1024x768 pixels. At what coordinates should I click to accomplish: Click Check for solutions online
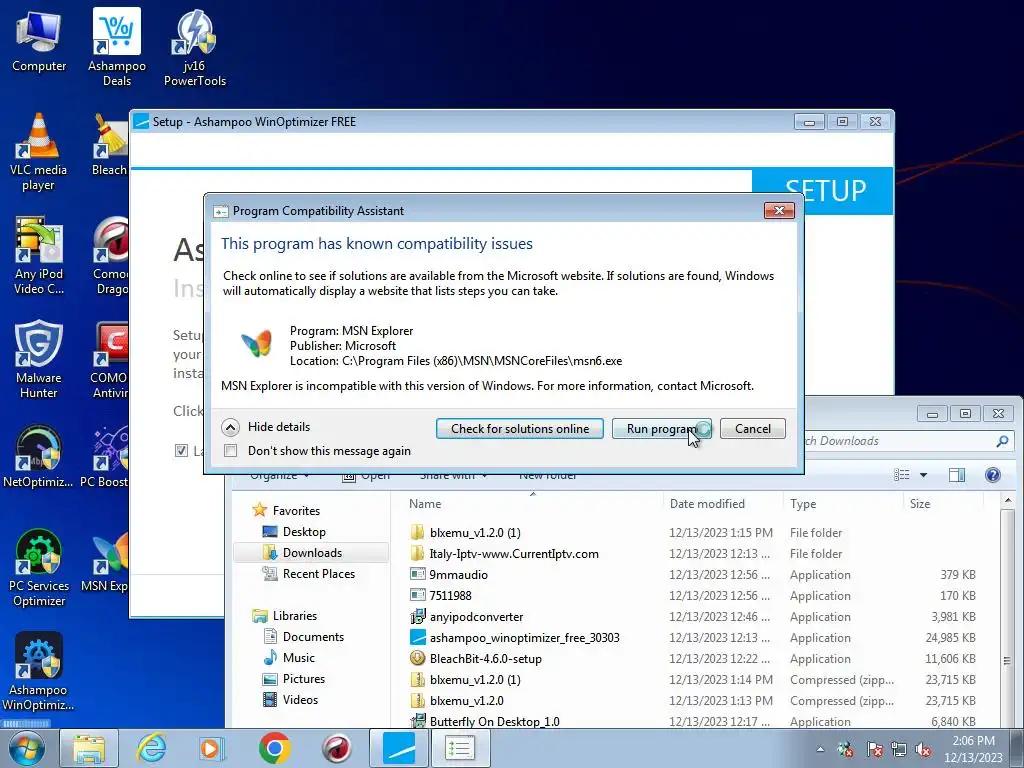[x=520, y=428]
